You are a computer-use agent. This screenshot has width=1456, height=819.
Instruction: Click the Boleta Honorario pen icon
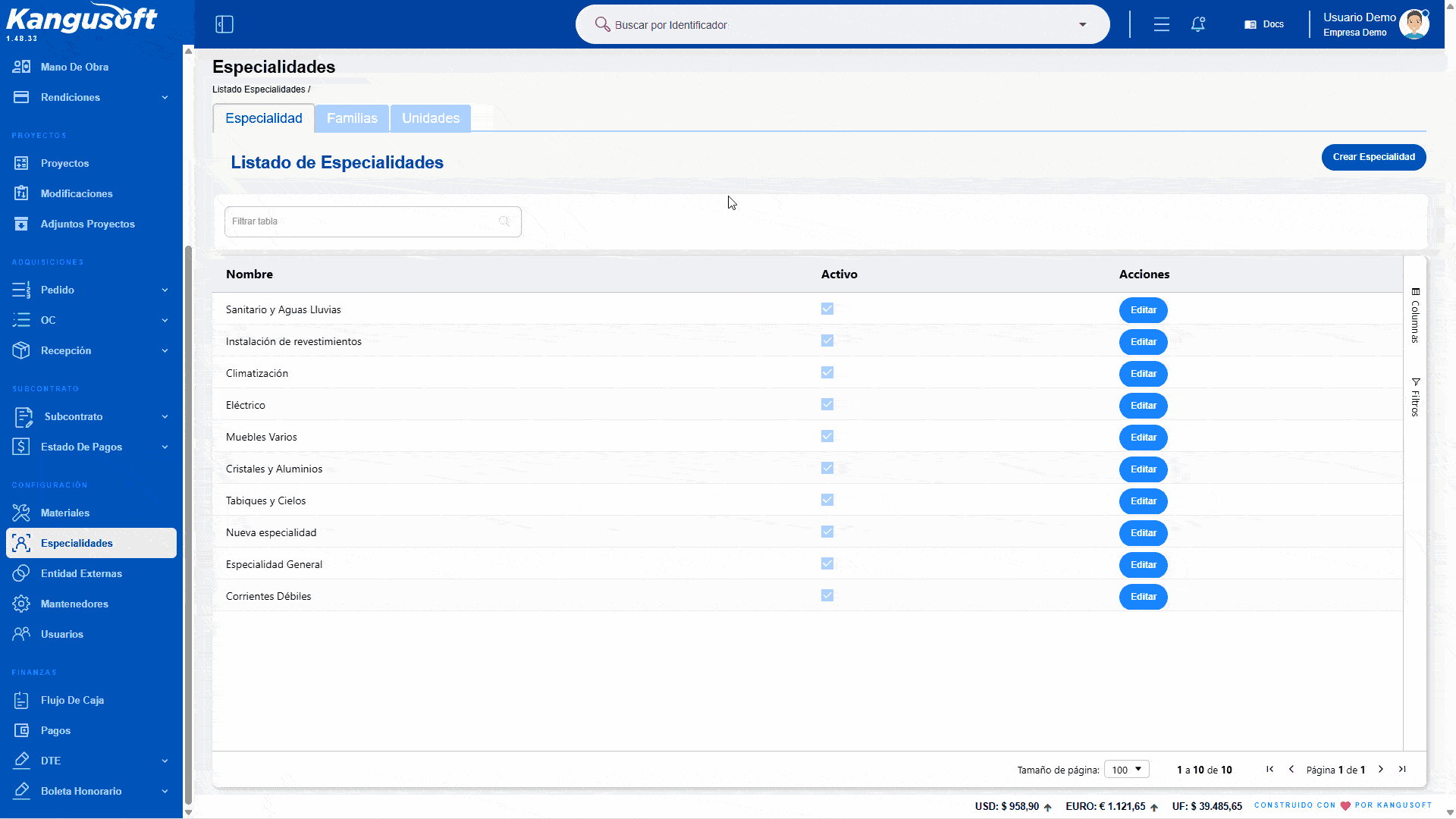(x=21, y=791)
